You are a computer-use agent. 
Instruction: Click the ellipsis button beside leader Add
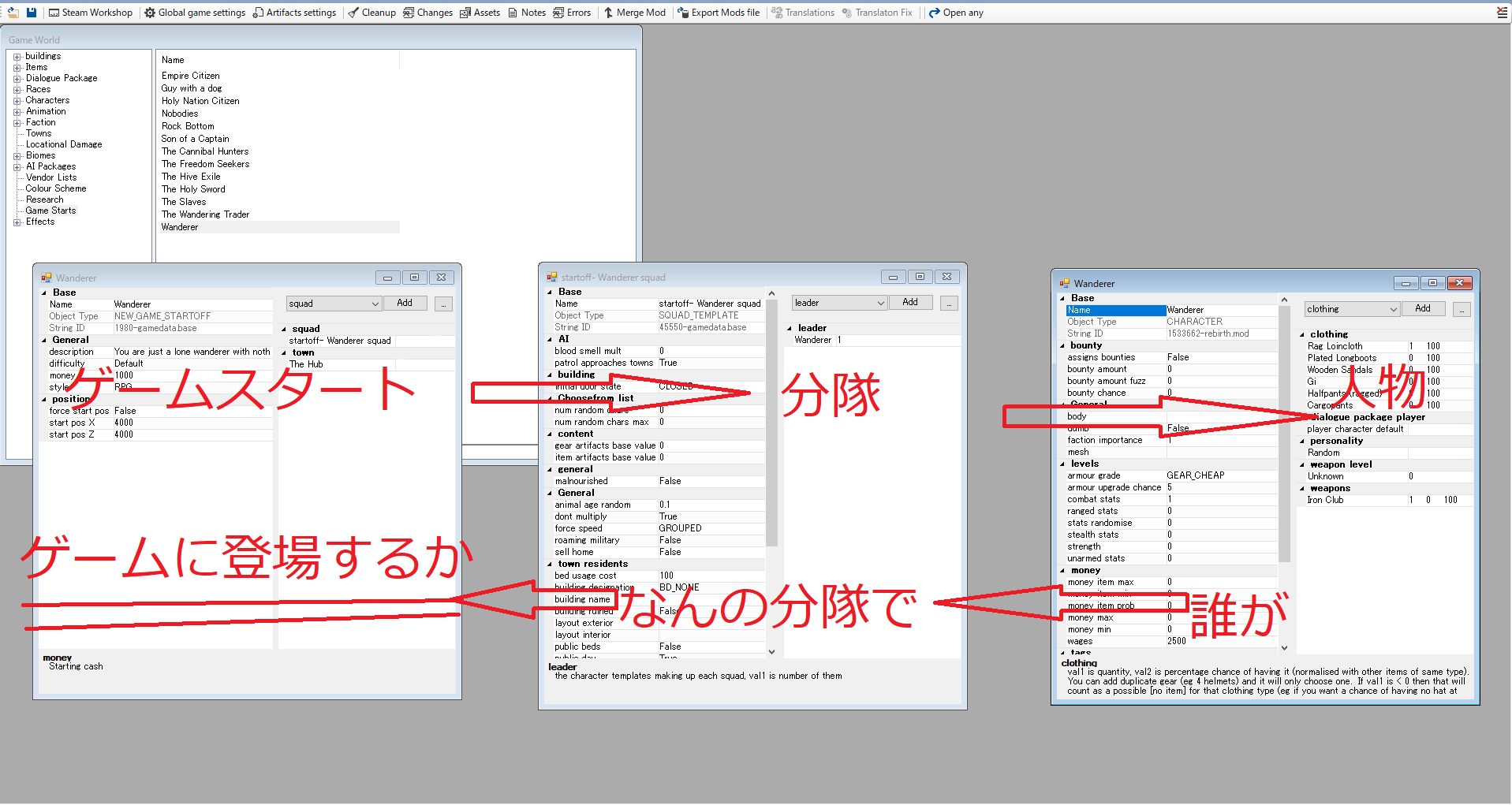(x=950, y=303)
